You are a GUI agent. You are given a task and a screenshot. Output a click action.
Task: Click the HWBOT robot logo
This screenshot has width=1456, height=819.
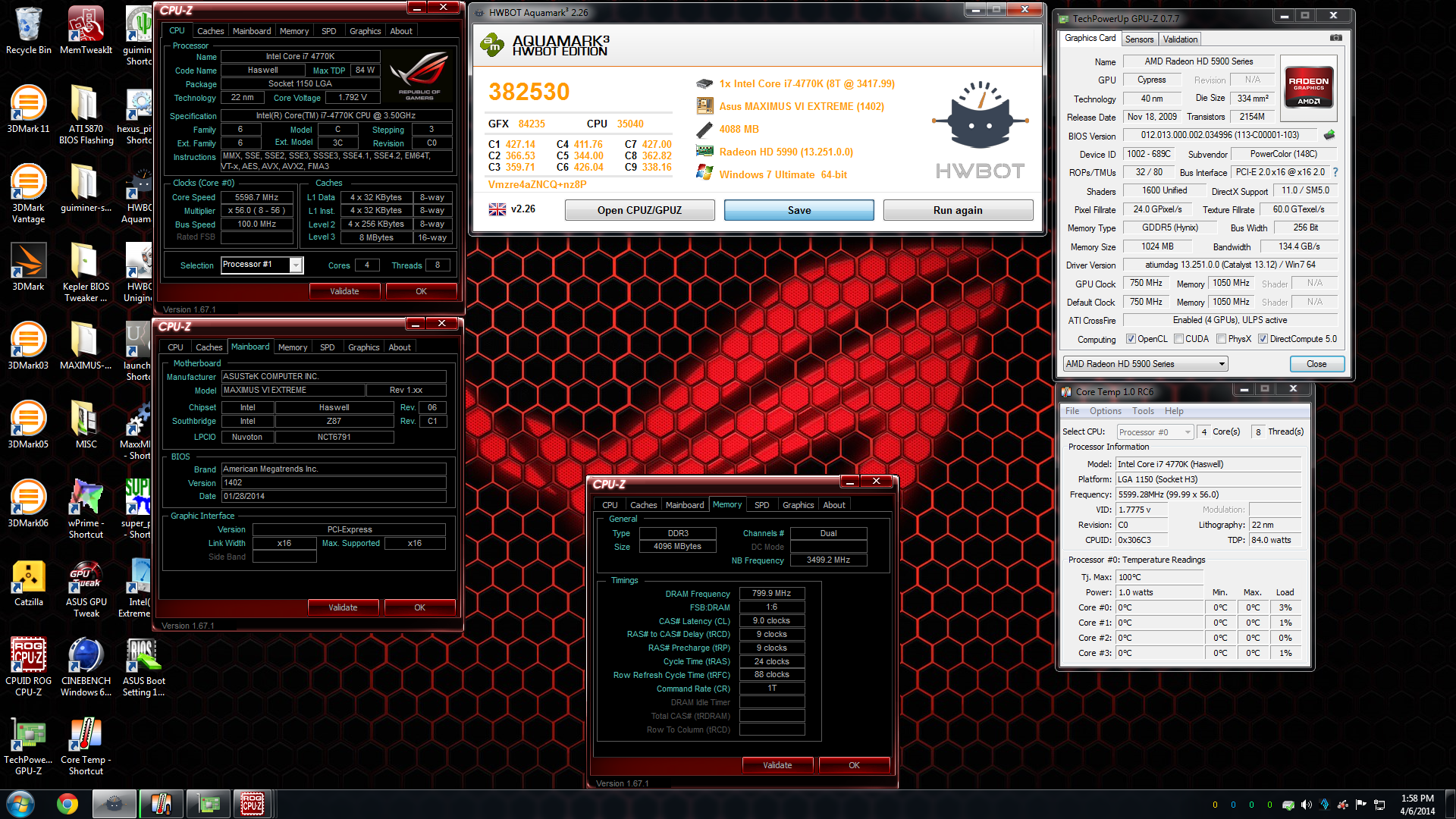click(x=980, y=129)
